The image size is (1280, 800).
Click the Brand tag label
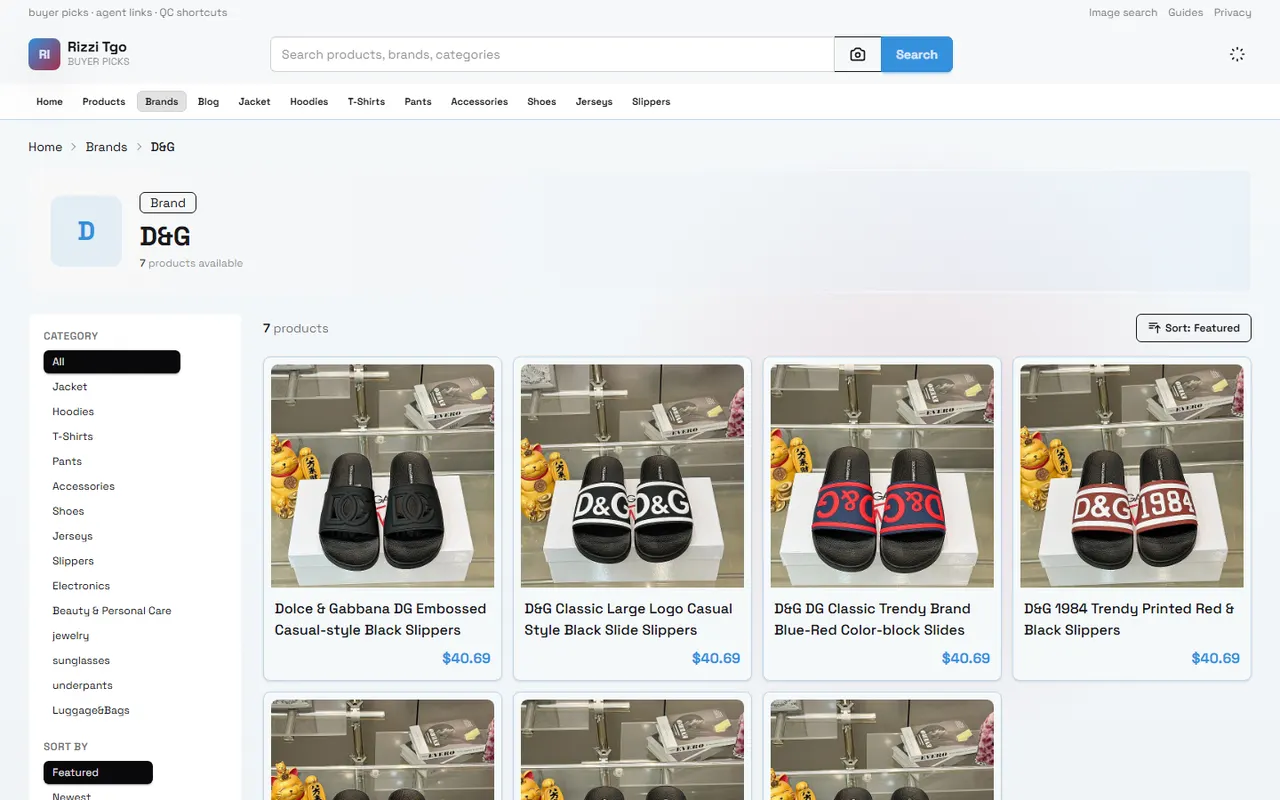168,203
